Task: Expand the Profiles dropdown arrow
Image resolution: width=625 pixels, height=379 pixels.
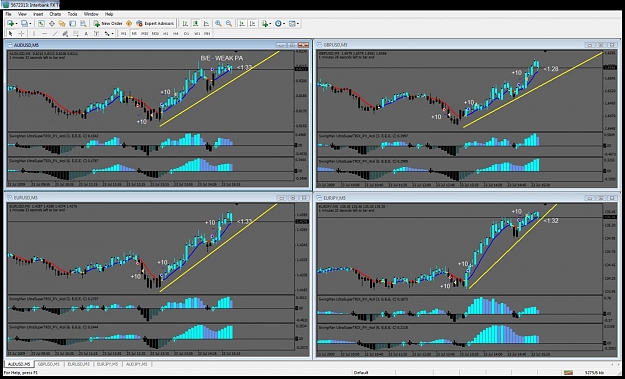Action: (30, 24)
